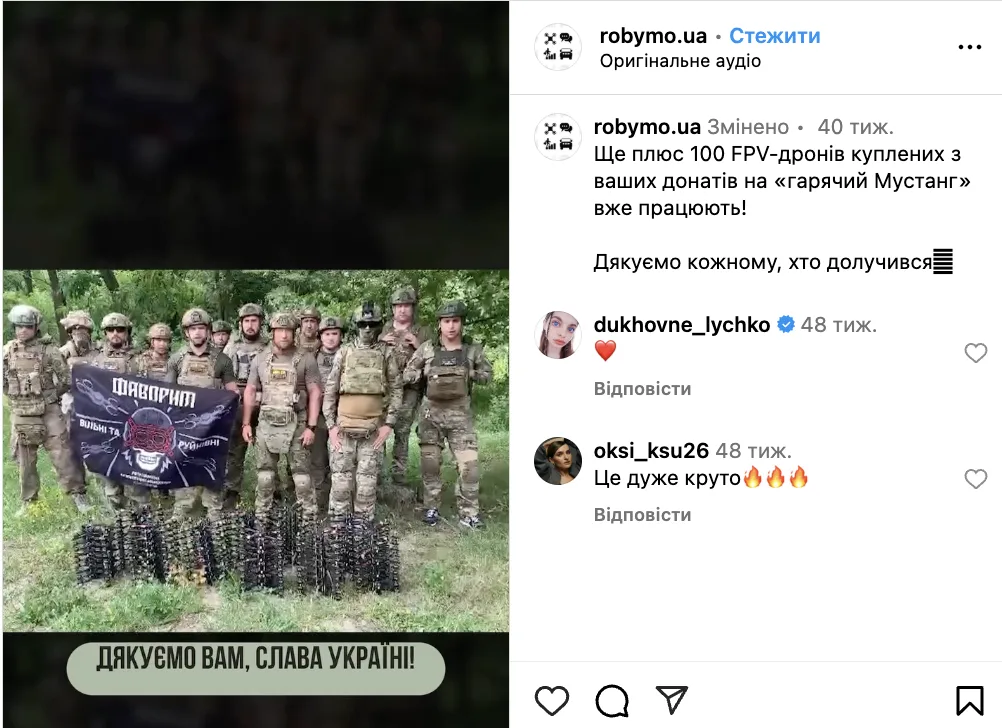Open Оригінальне аудіо audio link
1002x728 pixels.
(x=680, y=61)
